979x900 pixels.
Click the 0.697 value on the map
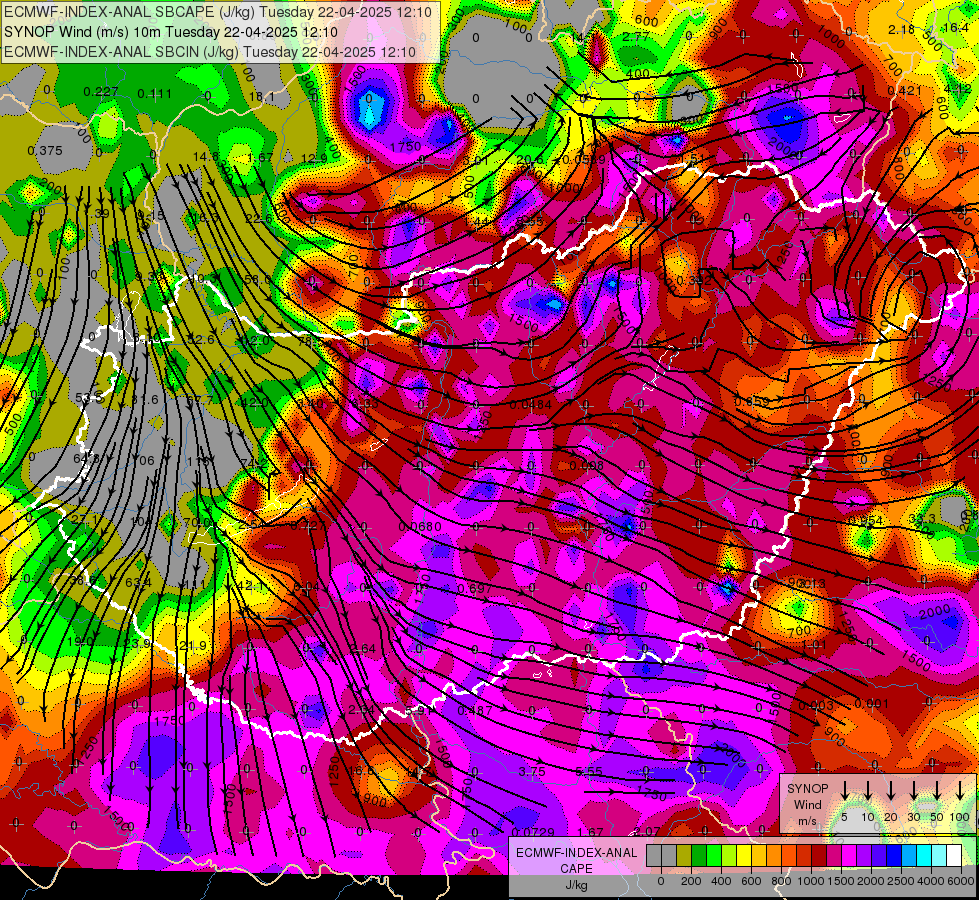click(475, 588)
